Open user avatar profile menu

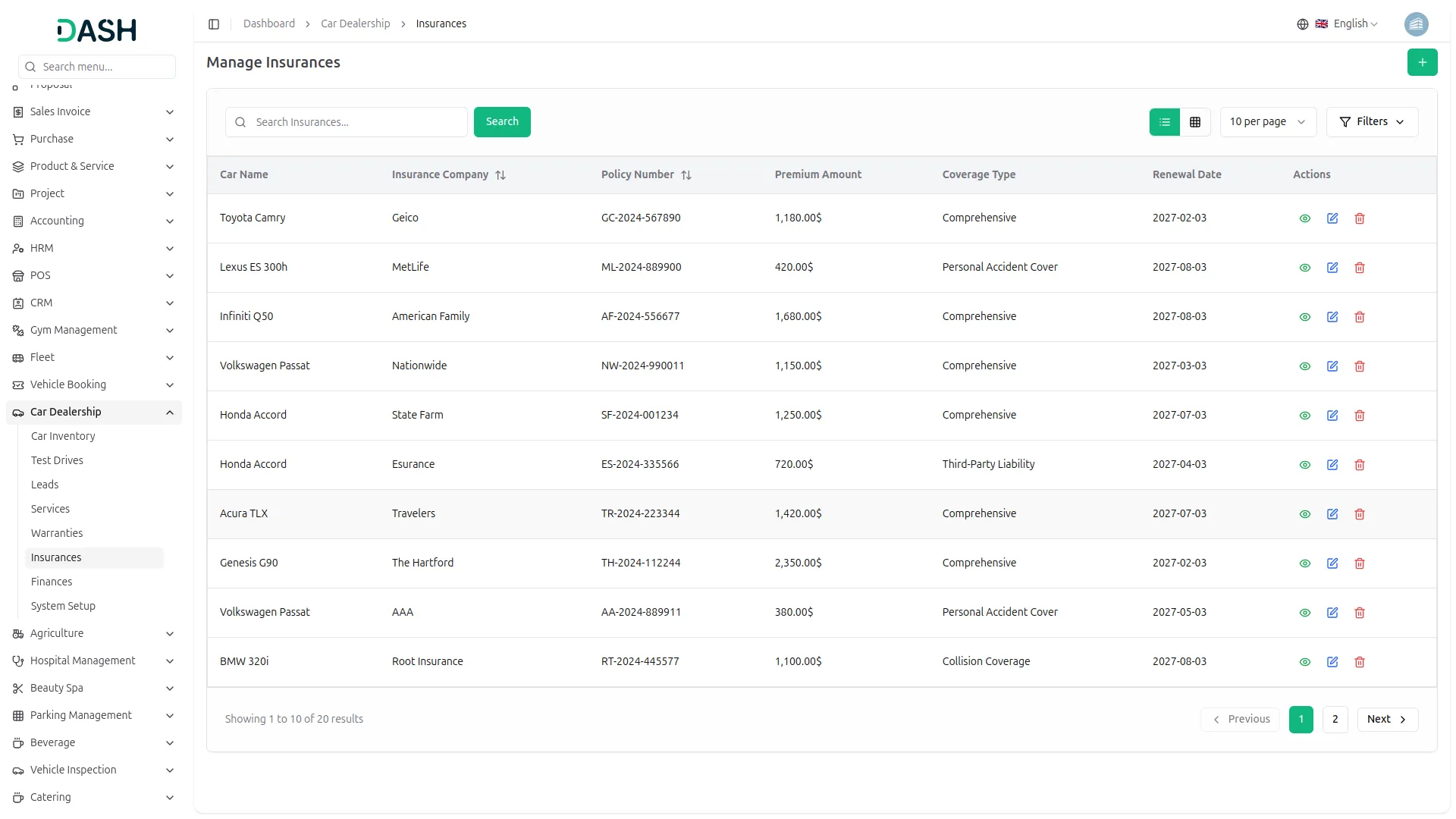pyautogui.click(x=1416, y=24)
